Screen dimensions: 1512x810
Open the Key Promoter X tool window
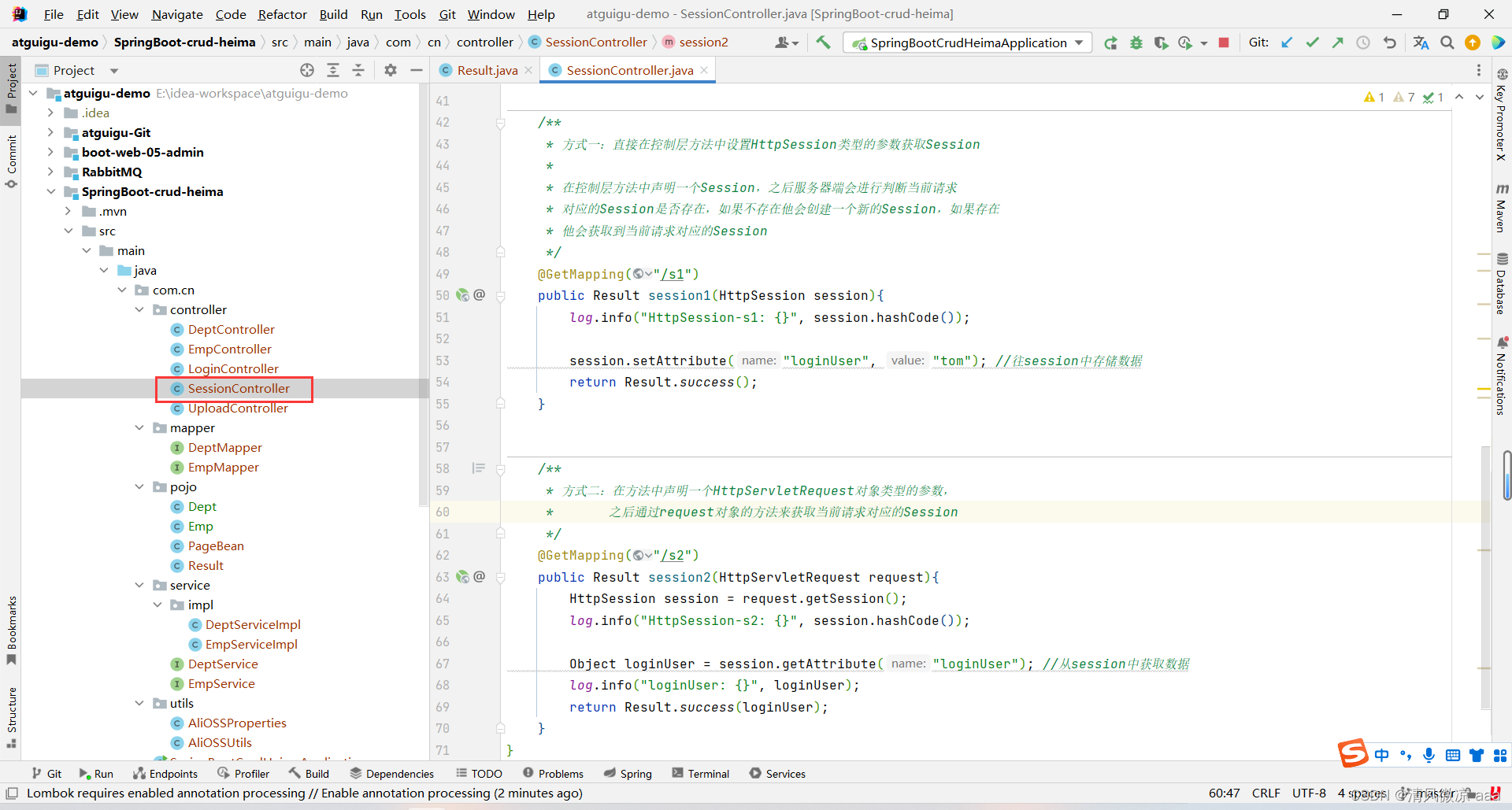pyautogui.click(x=1502, y=115)
